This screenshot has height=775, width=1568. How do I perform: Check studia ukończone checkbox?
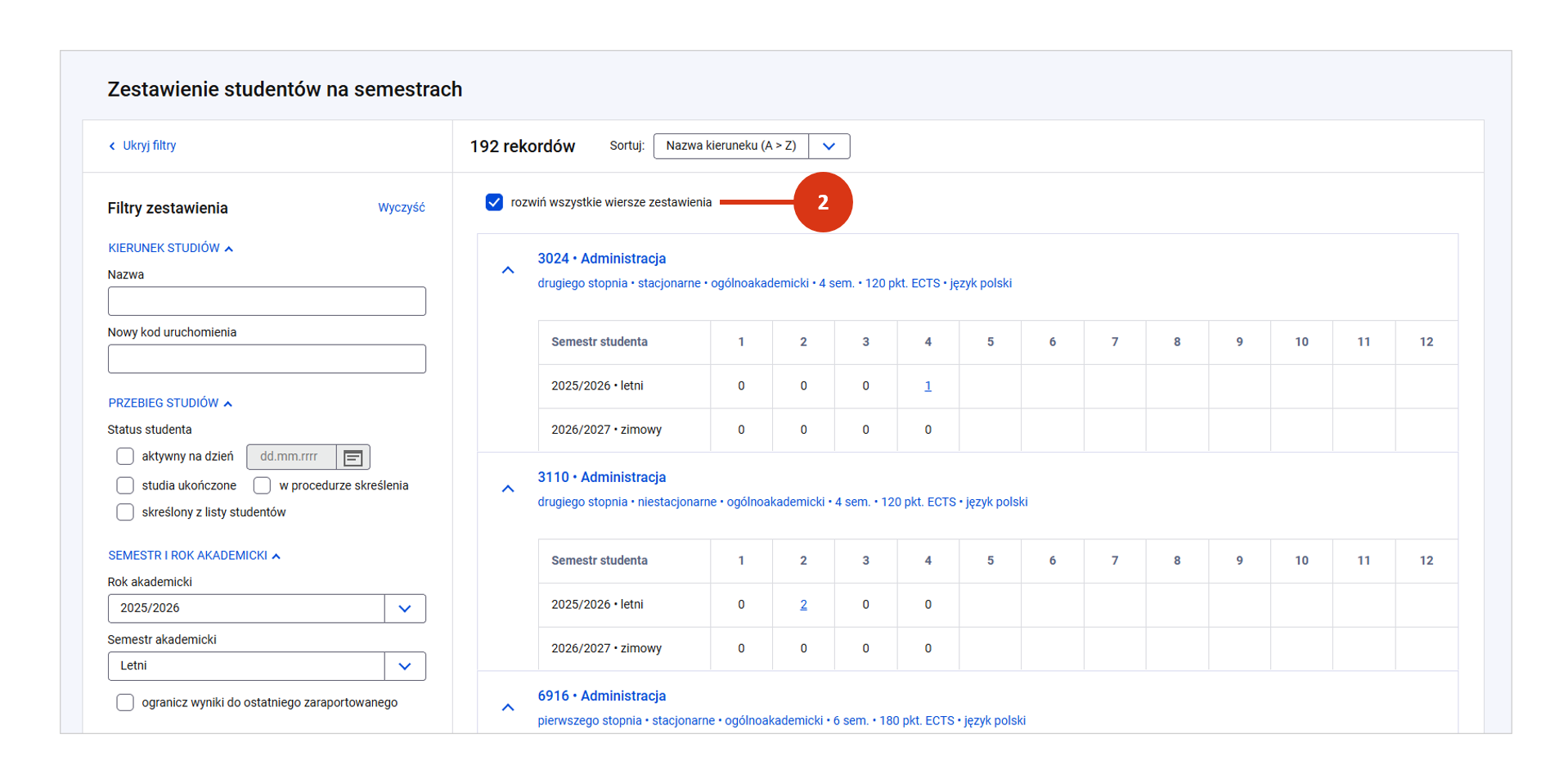[x=125, y=486]
